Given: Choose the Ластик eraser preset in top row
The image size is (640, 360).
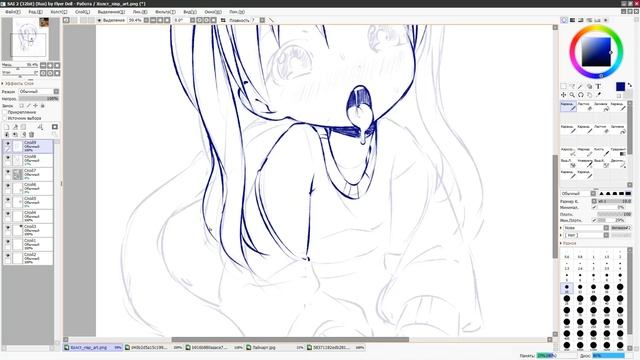Looking at the screenshot, I should pos(585,107).
